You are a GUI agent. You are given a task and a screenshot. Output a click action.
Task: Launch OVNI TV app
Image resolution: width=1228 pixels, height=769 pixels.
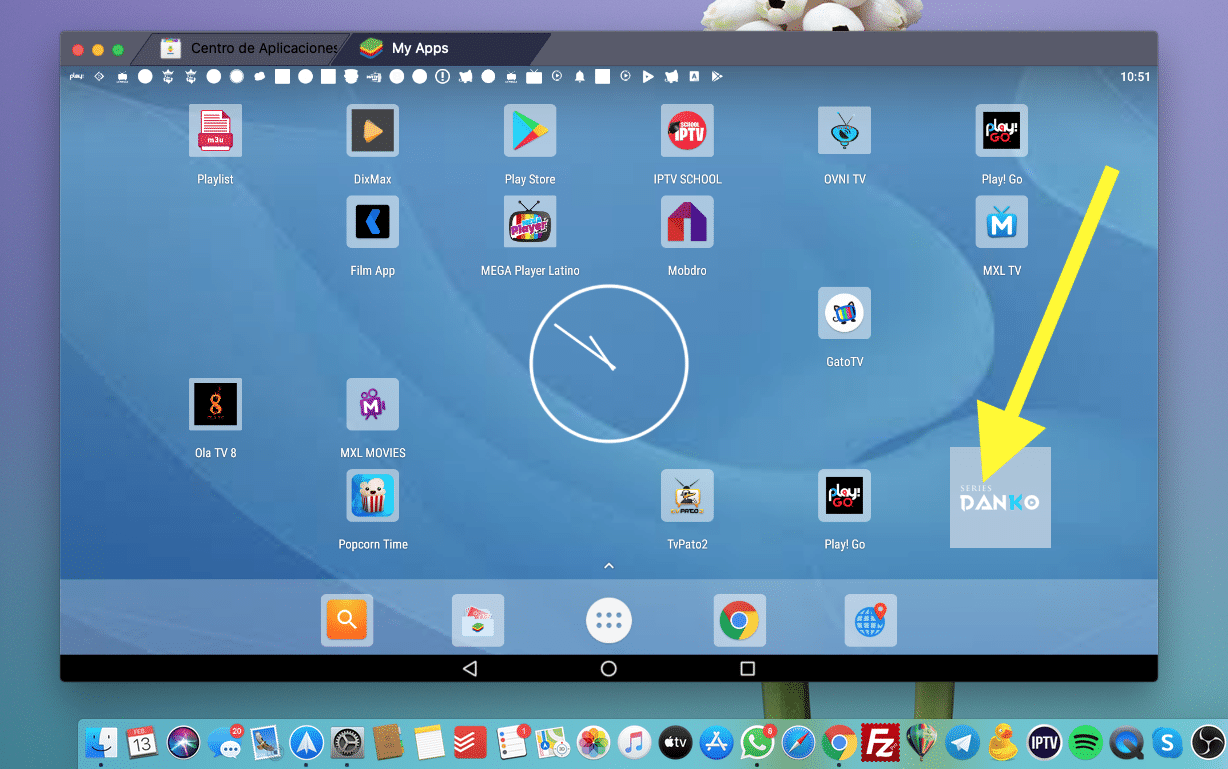(x=844, y=131)
